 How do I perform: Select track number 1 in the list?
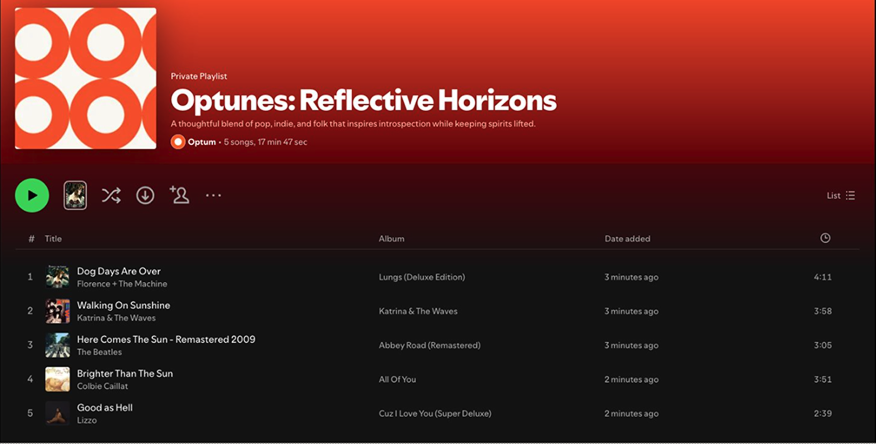pos(30,277)
